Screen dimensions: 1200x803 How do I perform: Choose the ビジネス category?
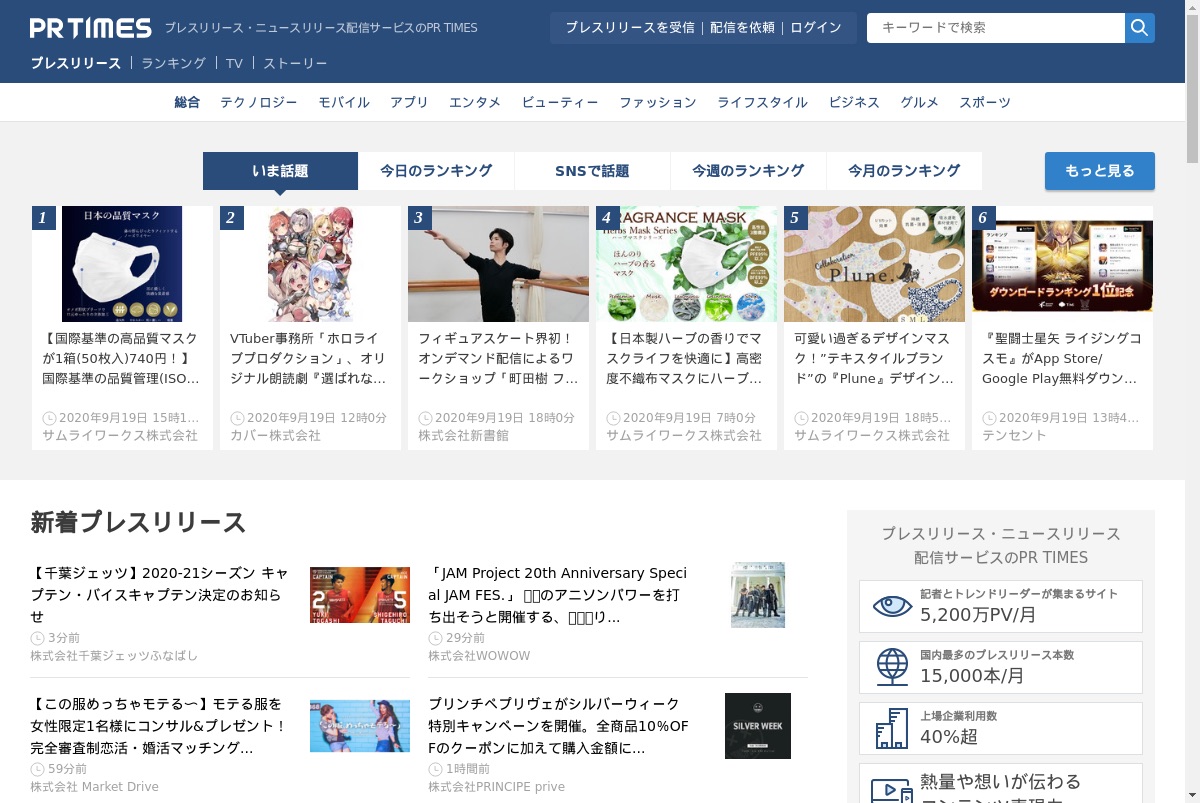click(854, 102)
